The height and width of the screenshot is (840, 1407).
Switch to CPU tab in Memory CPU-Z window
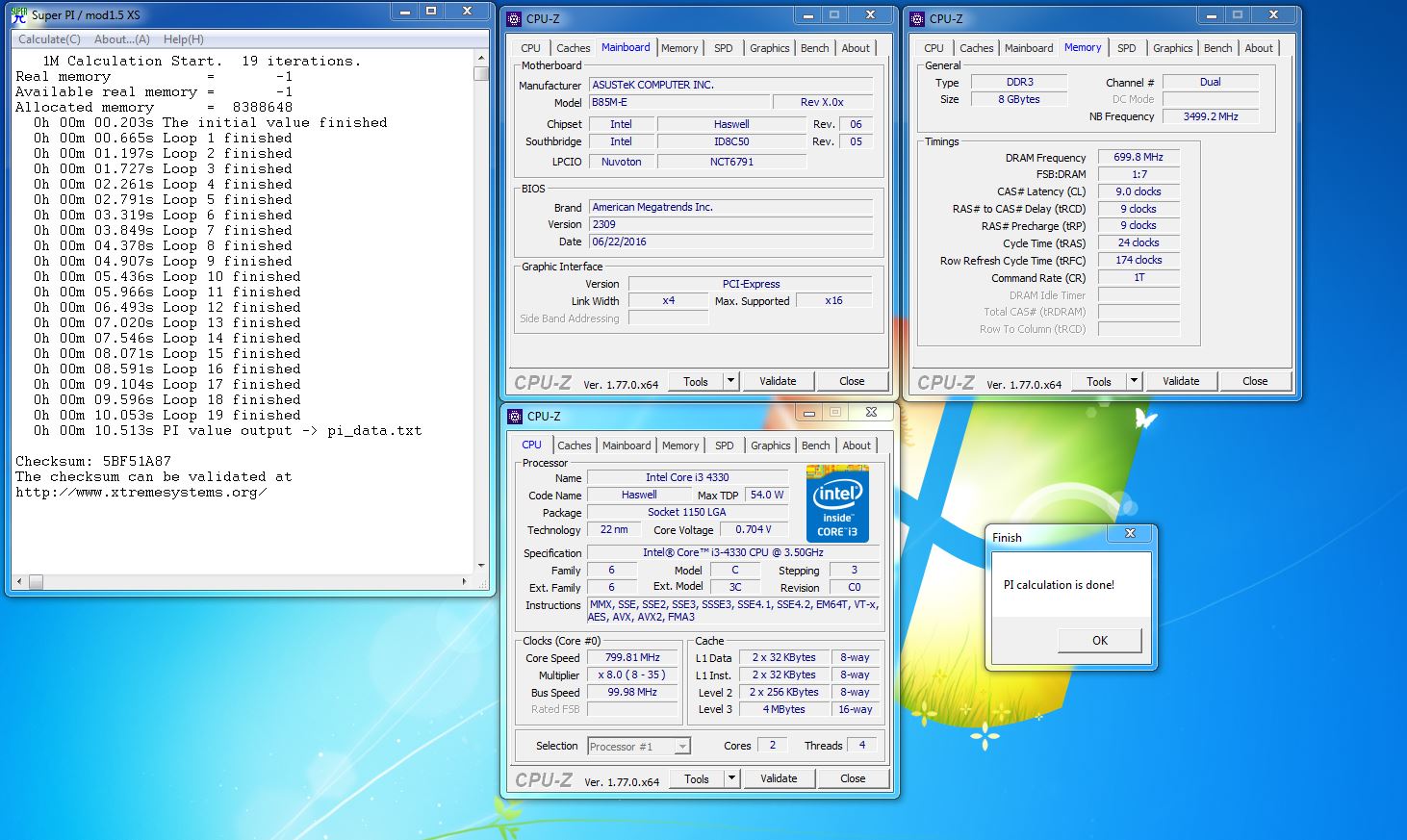pyautogui.click(x=934, y=48)
